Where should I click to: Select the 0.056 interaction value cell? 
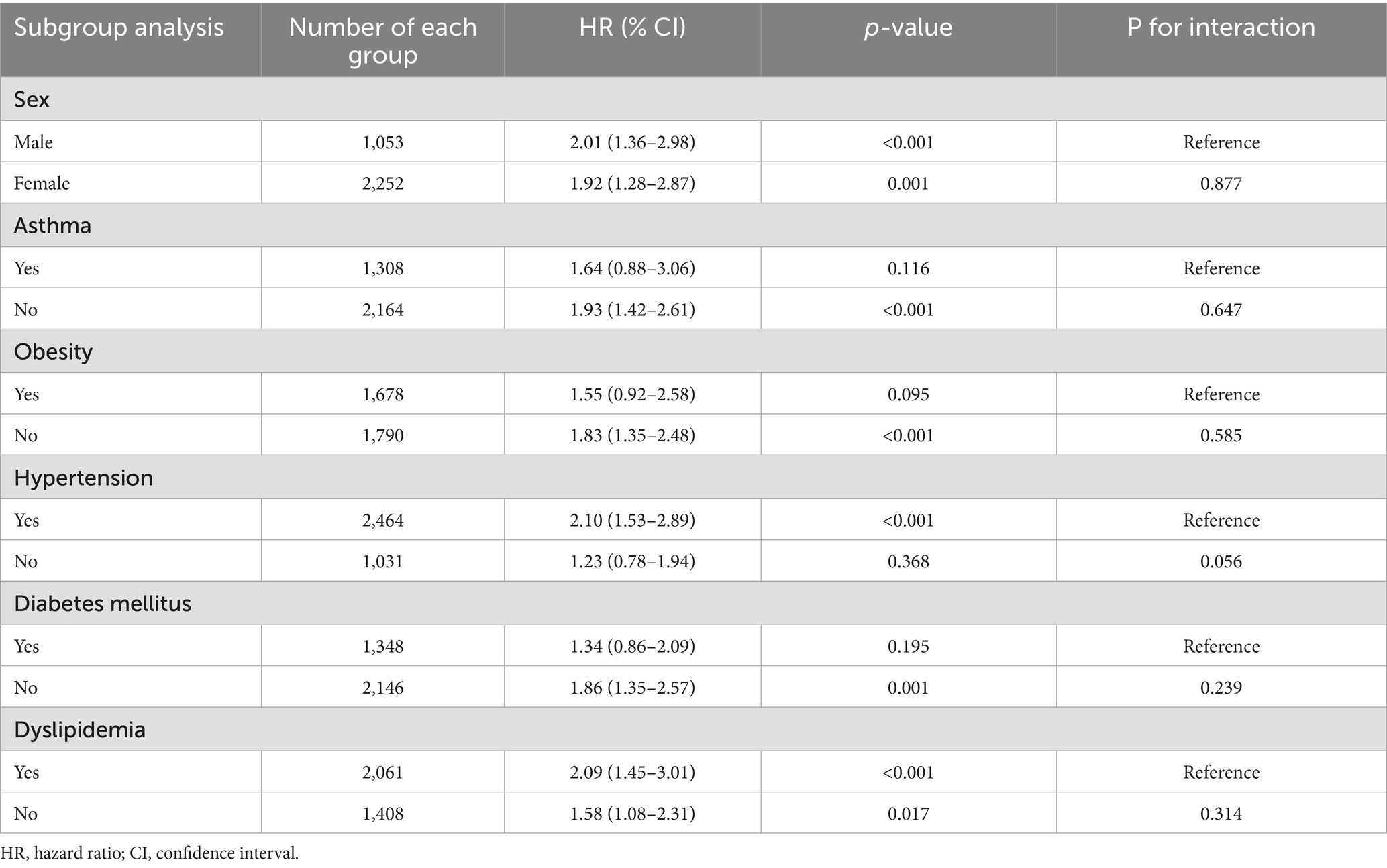coord(1221,561)
